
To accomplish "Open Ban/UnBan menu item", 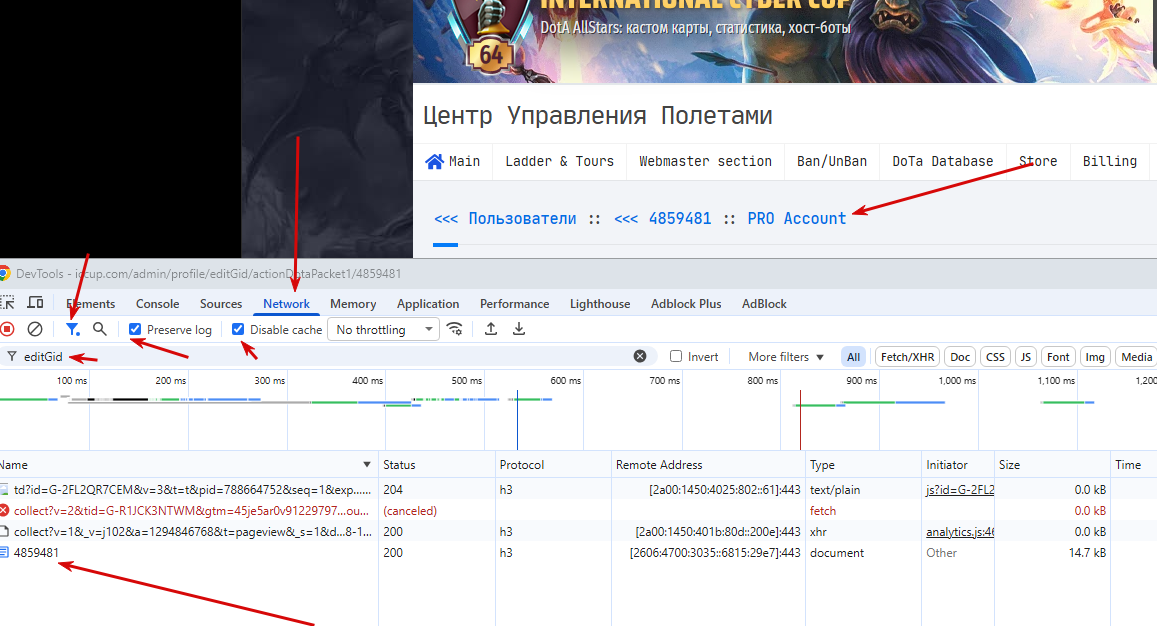I will [x=832, y=162].
